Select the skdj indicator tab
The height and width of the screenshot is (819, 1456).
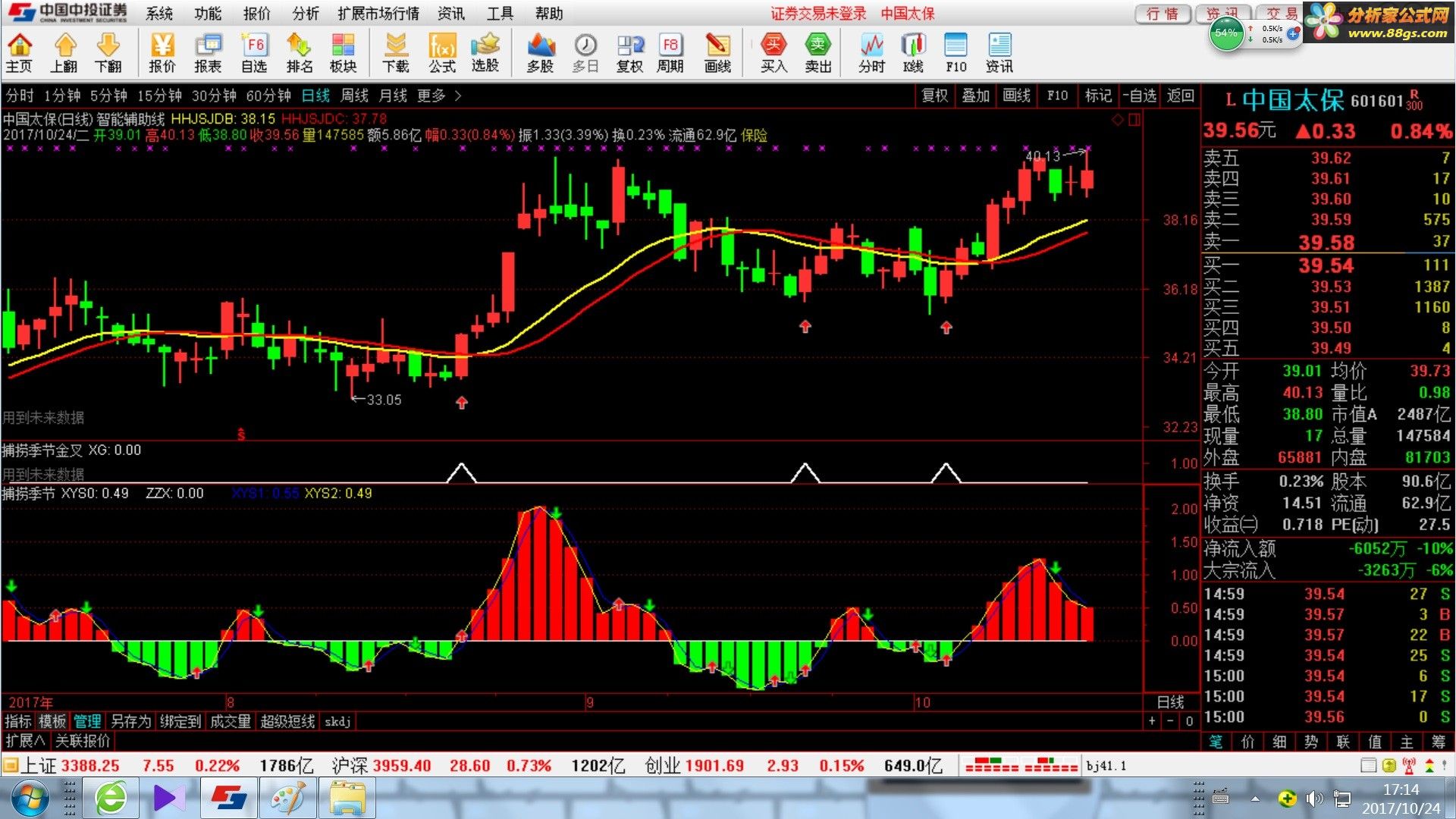(337, 721)
